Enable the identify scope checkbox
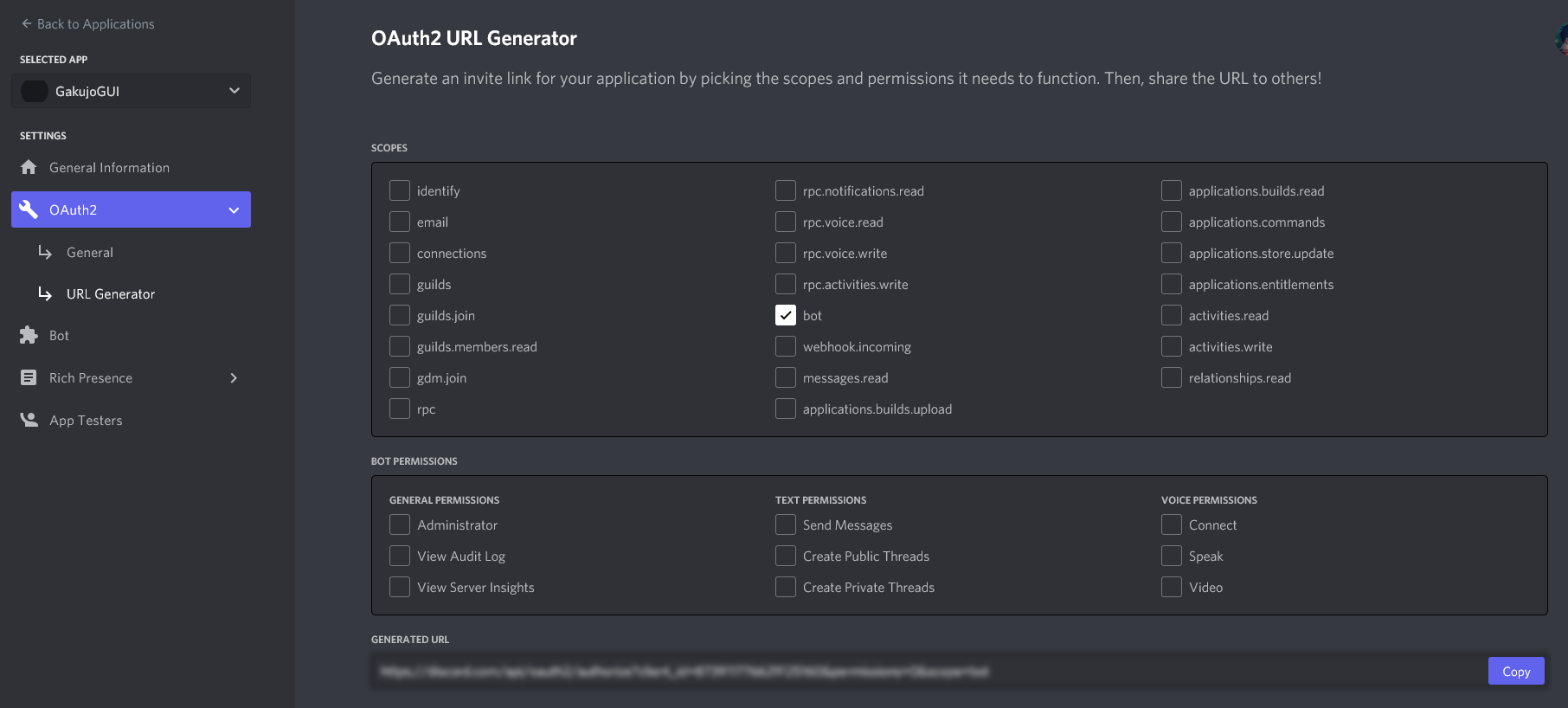 coord(400,190)
